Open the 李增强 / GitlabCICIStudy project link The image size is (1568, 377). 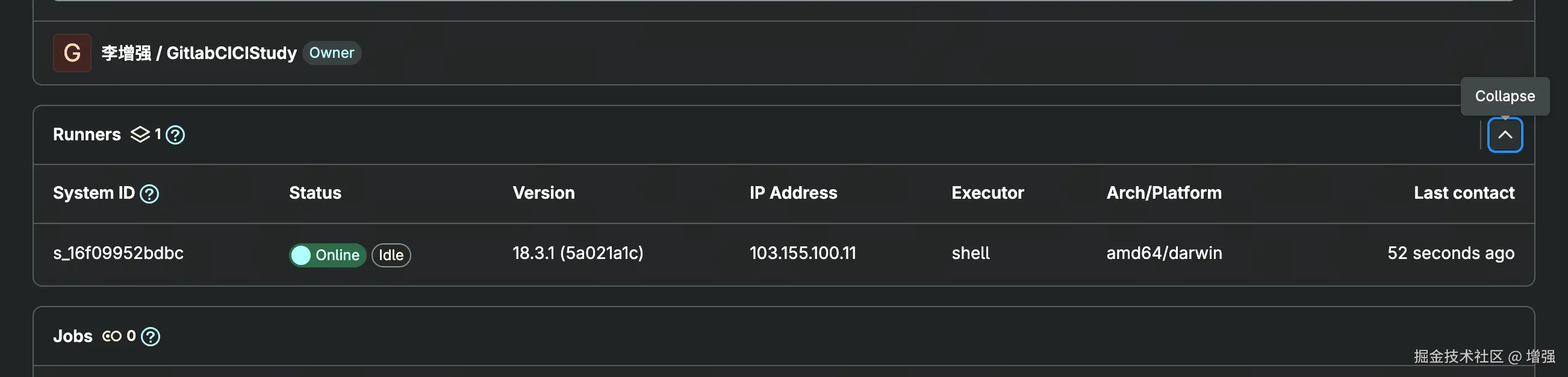point(199,53)
